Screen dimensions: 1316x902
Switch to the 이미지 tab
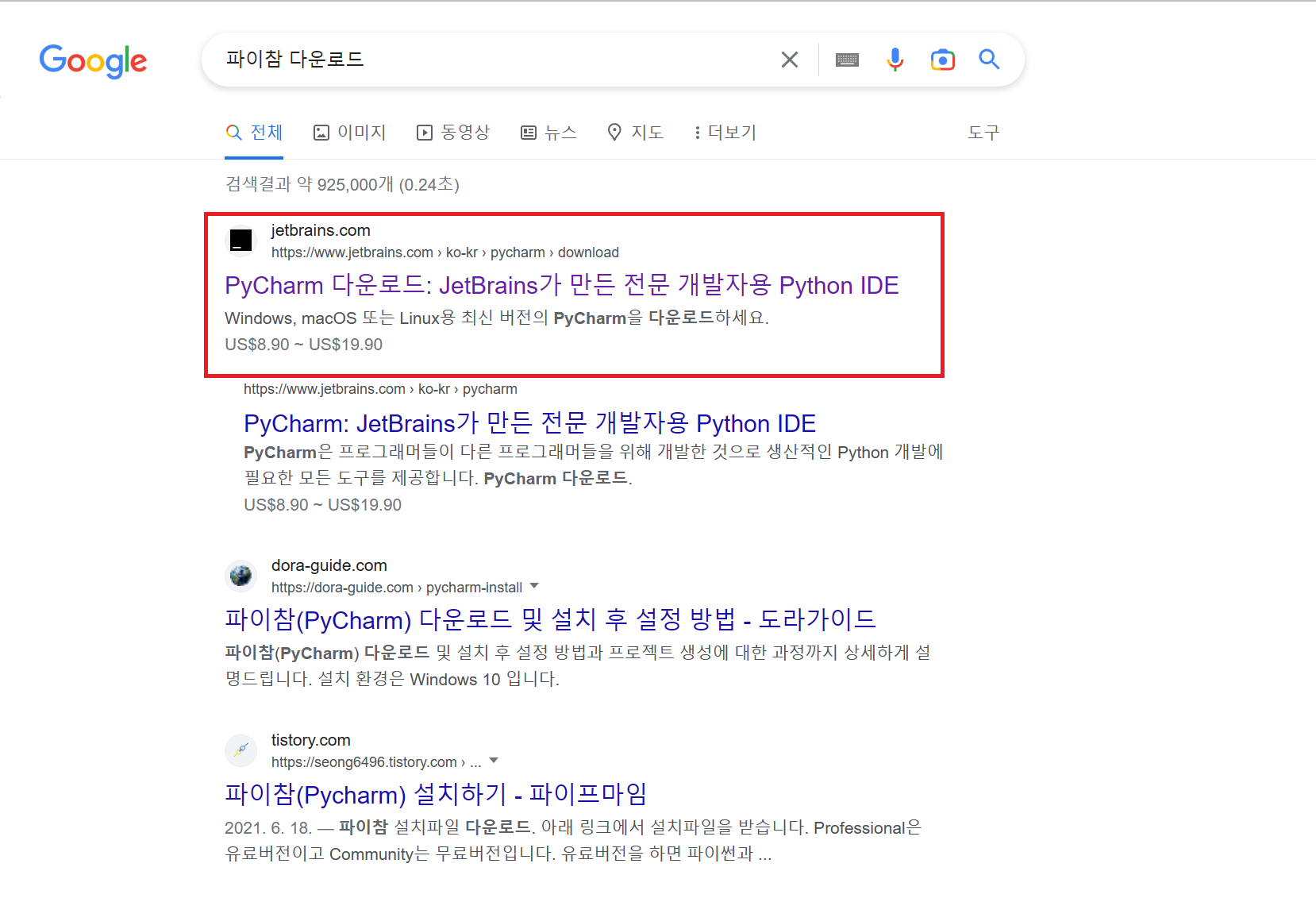click(350, 133)
